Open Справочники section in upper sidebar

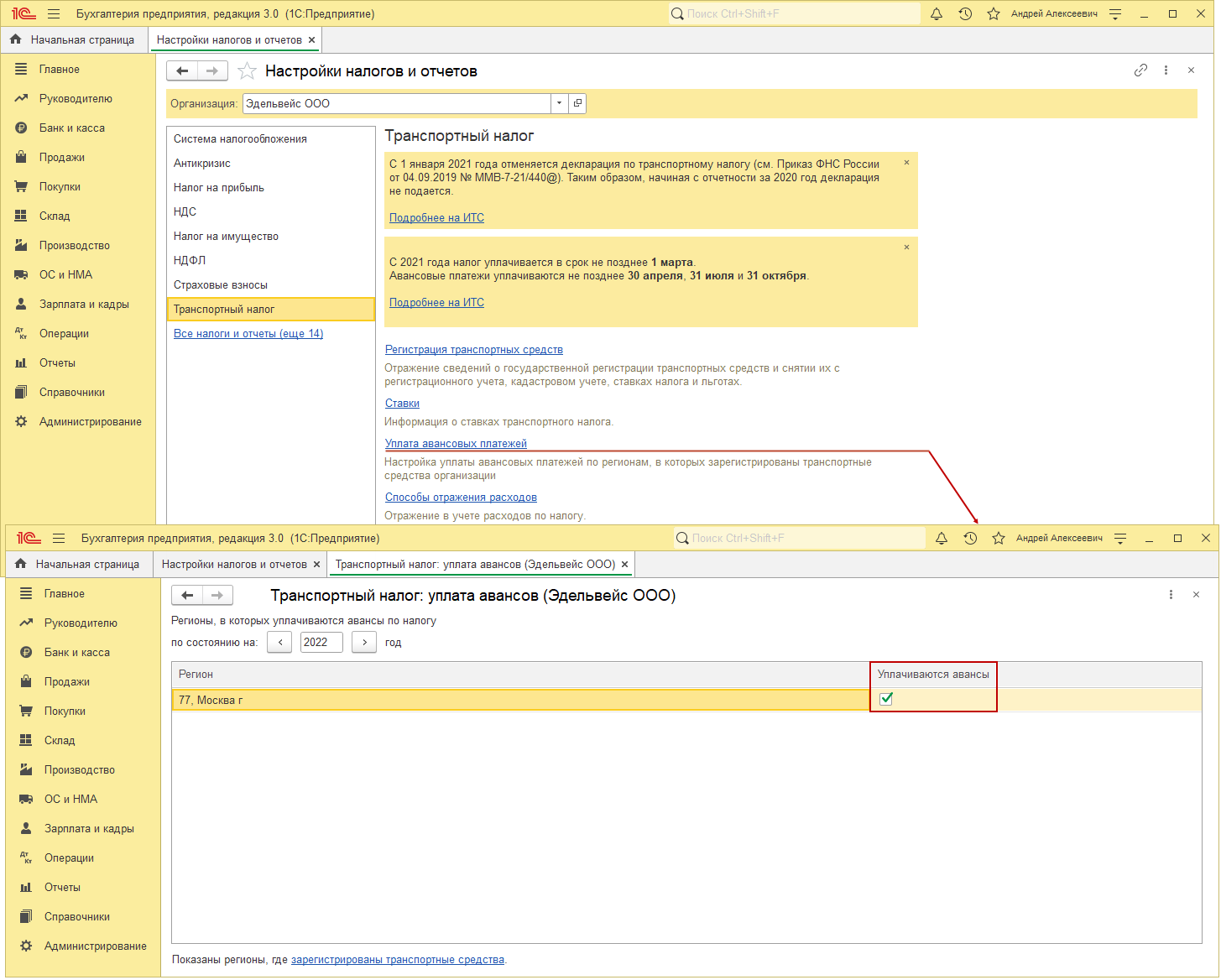(72, 393)
